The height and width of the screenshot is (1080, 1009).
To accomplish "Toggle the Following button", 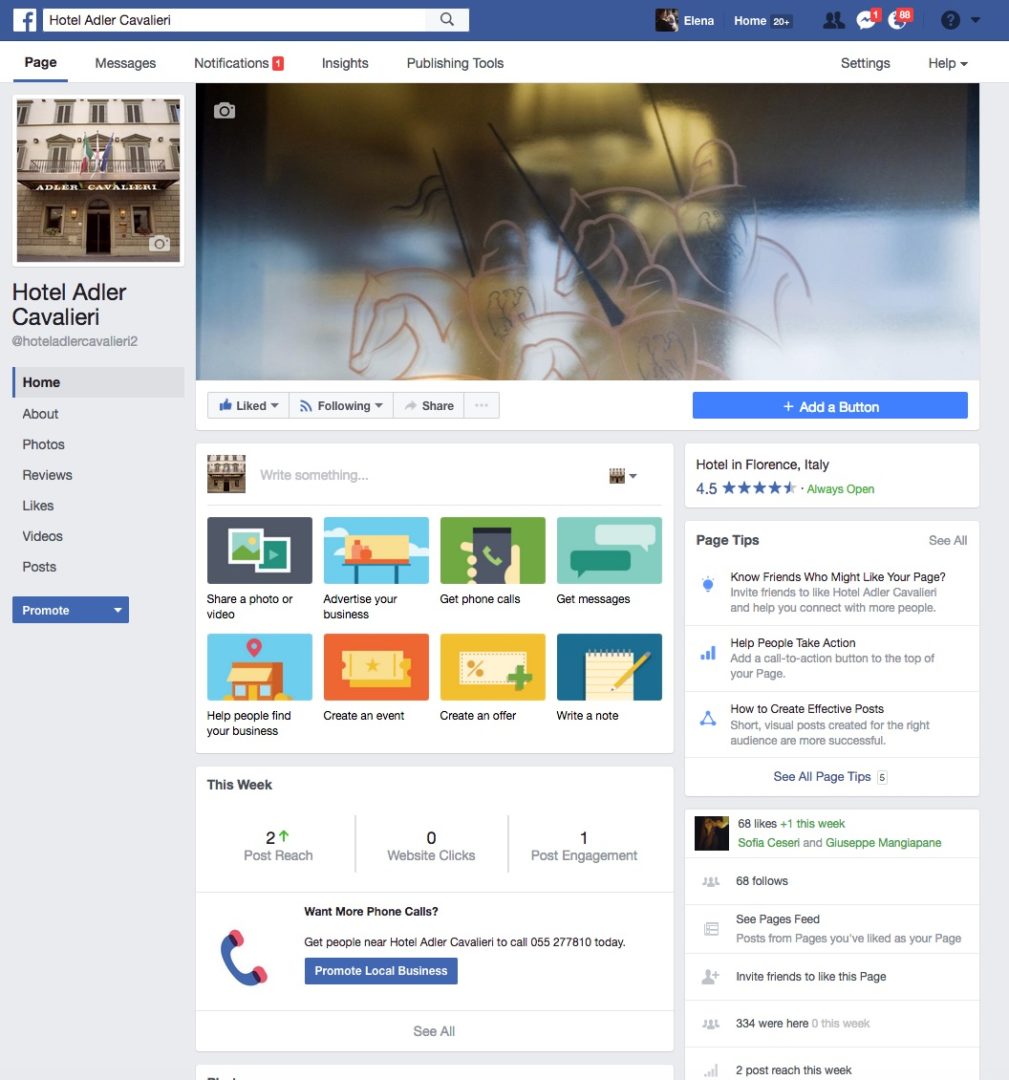I will point(341,406).
